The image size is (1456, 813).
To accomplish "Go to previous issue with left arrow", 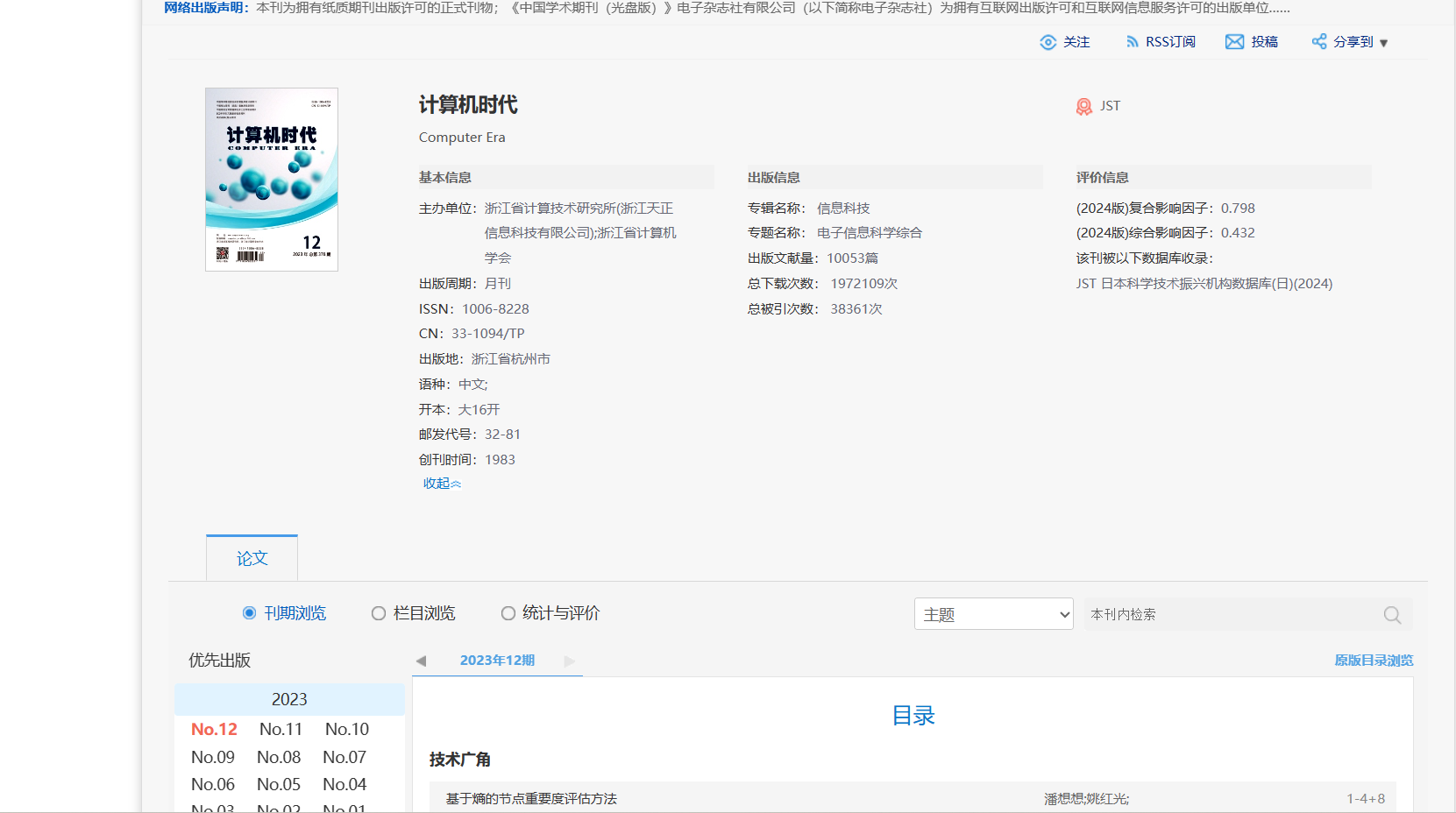I will [421, 661].
